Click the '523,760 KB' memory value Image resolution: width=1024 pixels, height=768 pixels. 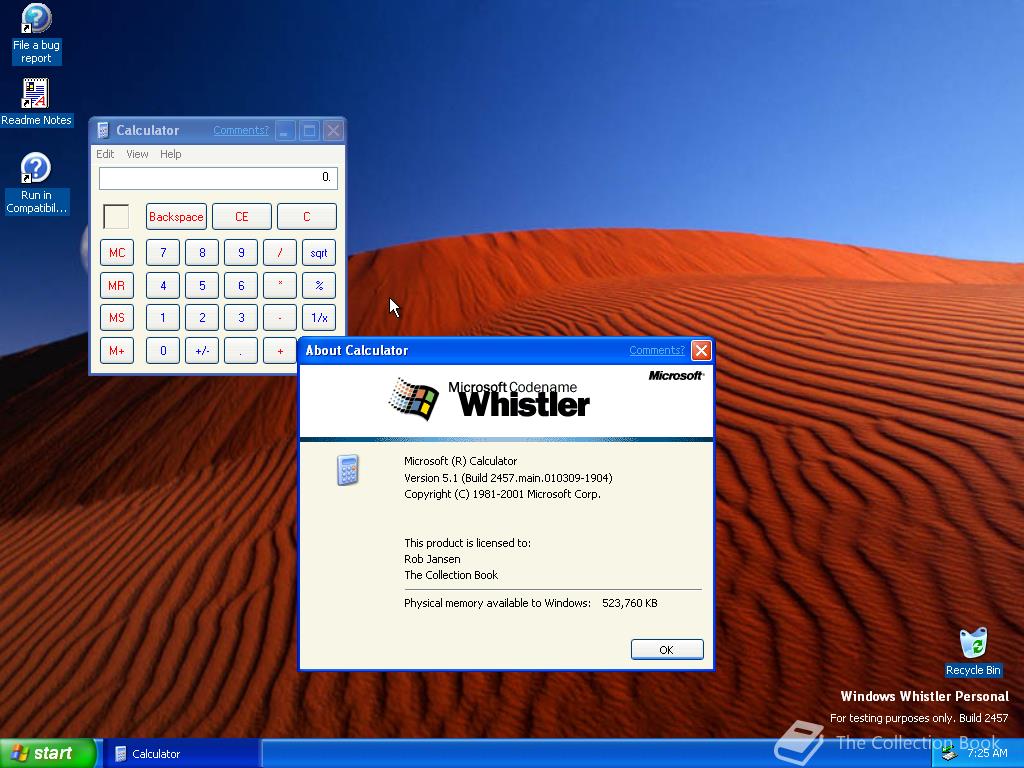(630, 603)
